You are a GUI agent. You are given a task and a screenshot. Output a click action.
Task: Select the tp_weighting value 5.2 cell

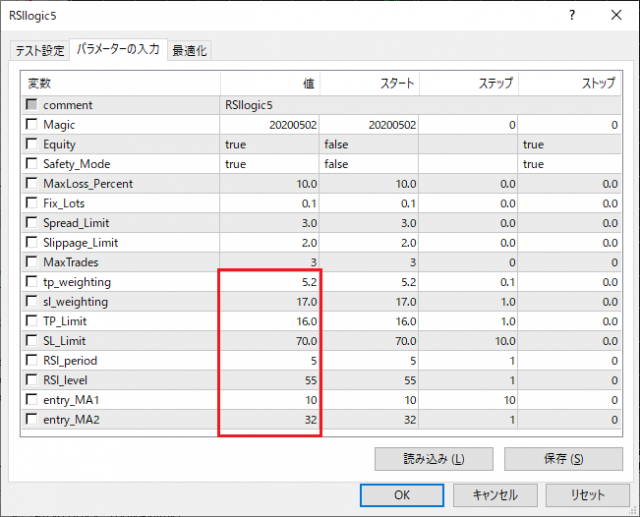point(269,282)
